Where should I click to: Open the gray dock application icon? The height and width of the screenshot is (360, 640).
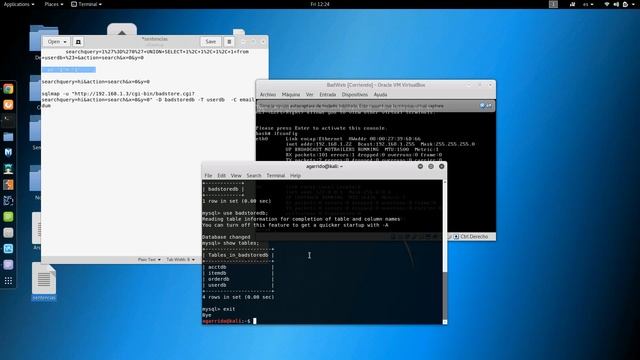pyautogui.click(x=8, y=233)
